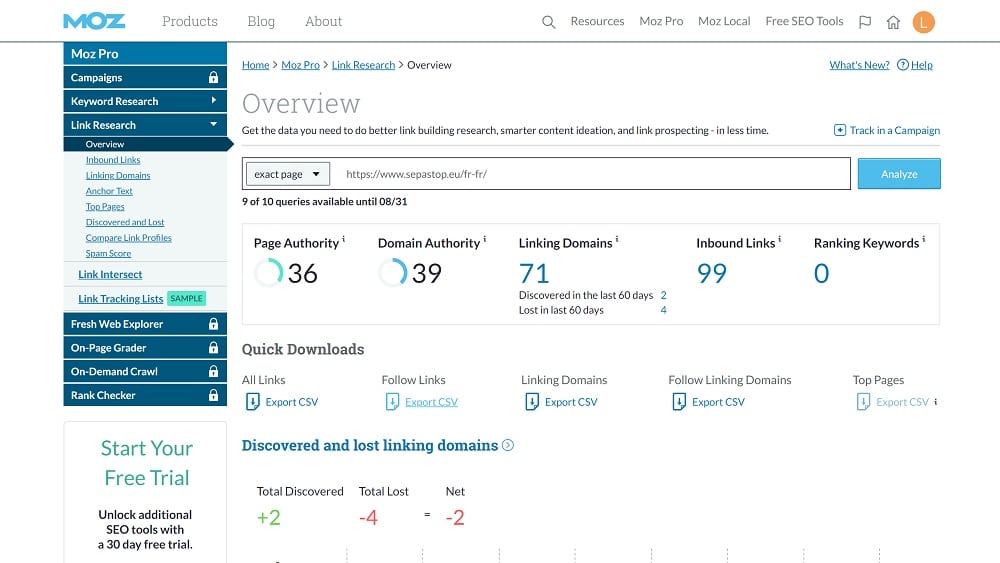Open Link Intersect sidebar link
Viewport: 1000px width, 563px height.
click(110, 274)
